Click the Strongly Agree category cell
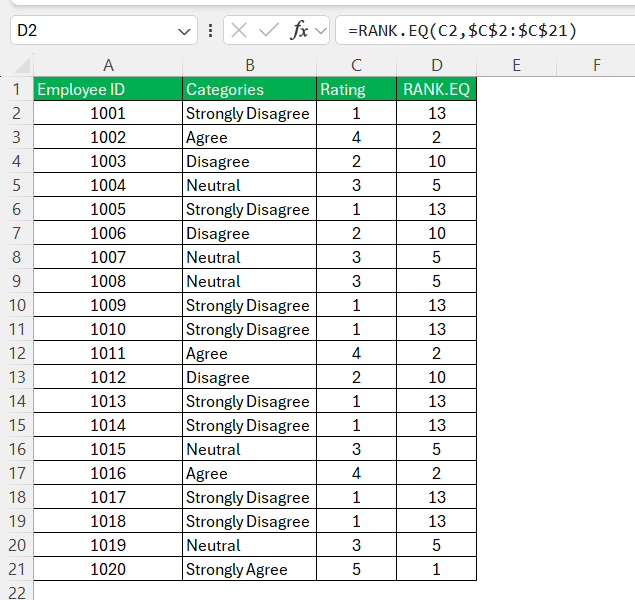Viewport: 635px width, 600px height. pyautogui.click(x=249, y=569)
